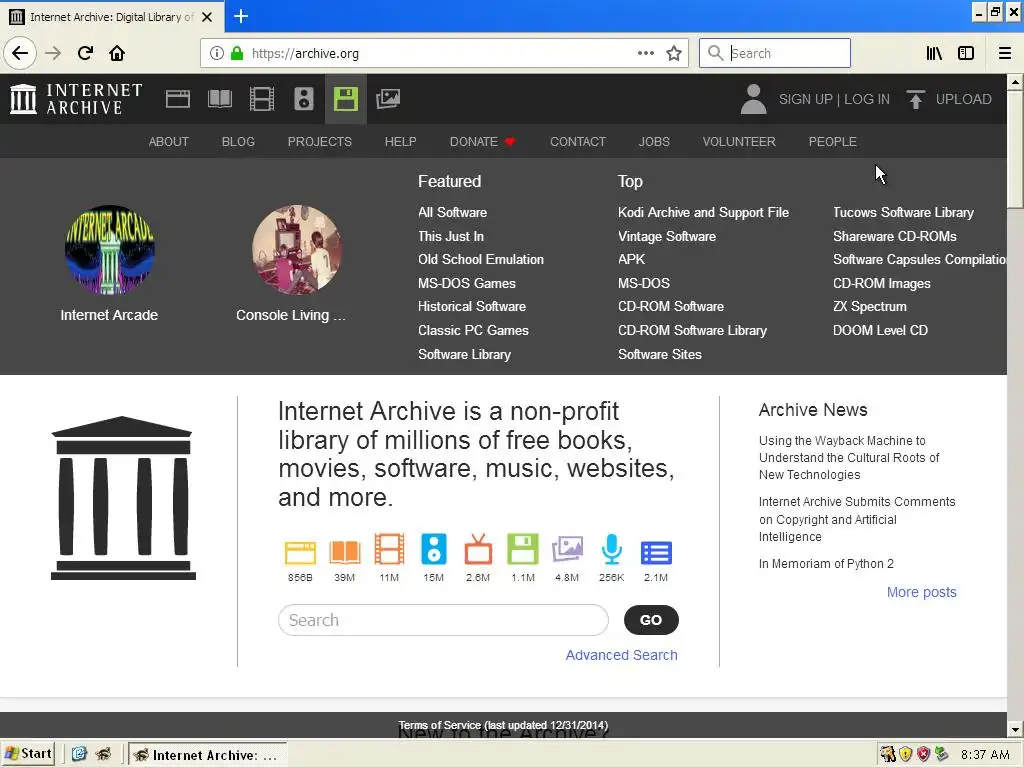Open the Texts book icon in navbar
The image size is (1024, 768).
219,99
